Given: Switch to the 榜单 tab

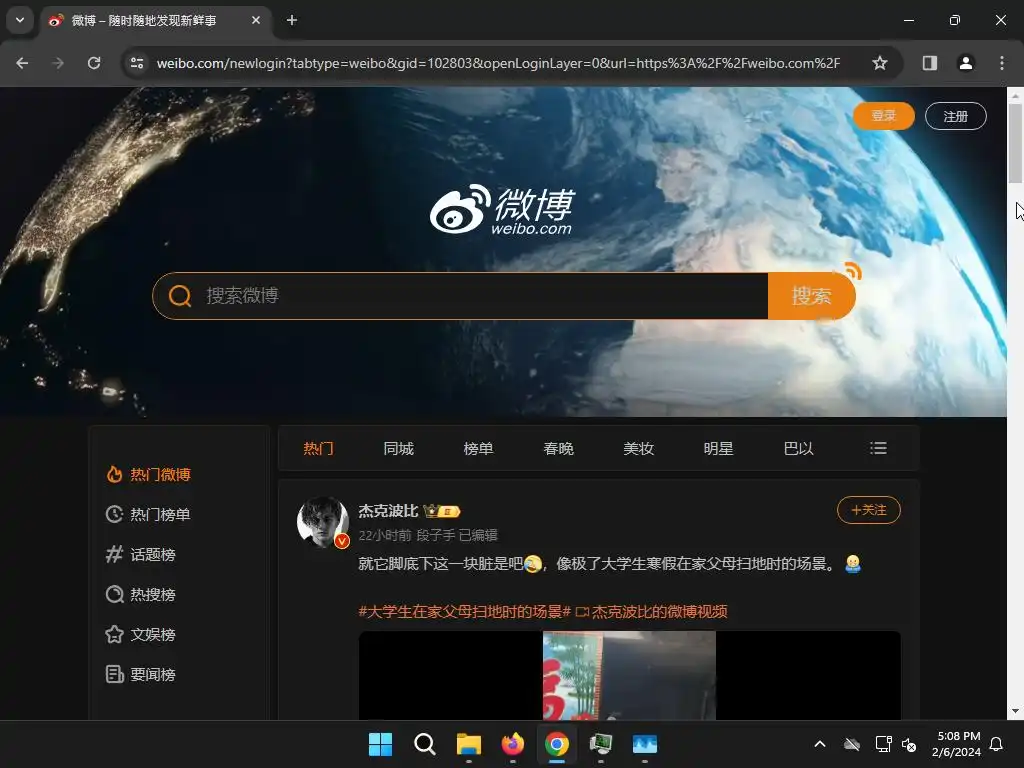Looking at the screenshot, I should coord(478,449).
